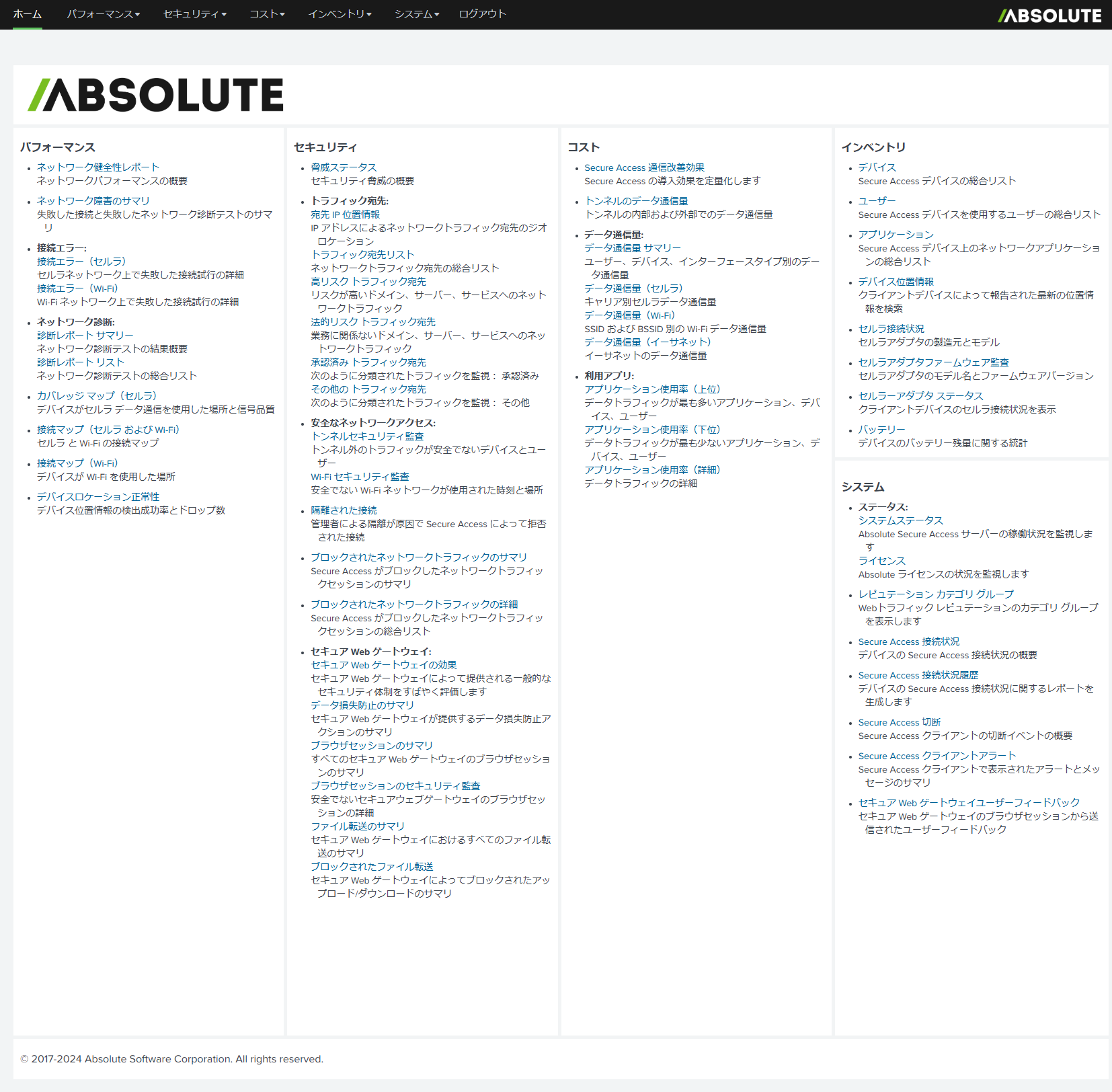Open デバイスロケーション正常性 link
The width and height of the screenshot is (1112, 1092).
(98, 497)
